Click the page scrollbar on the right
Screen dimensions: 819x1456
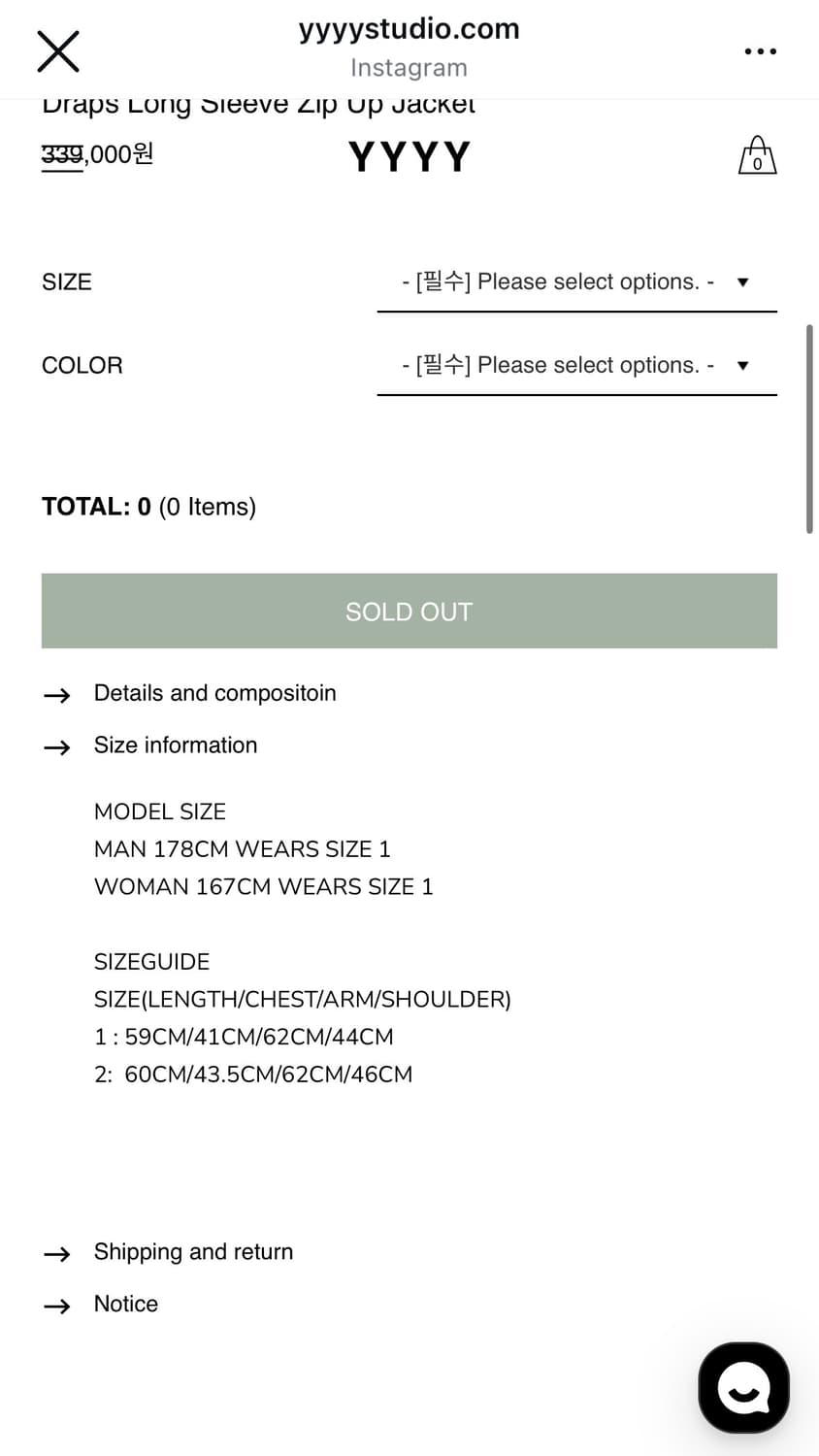[x=809, y=429]
